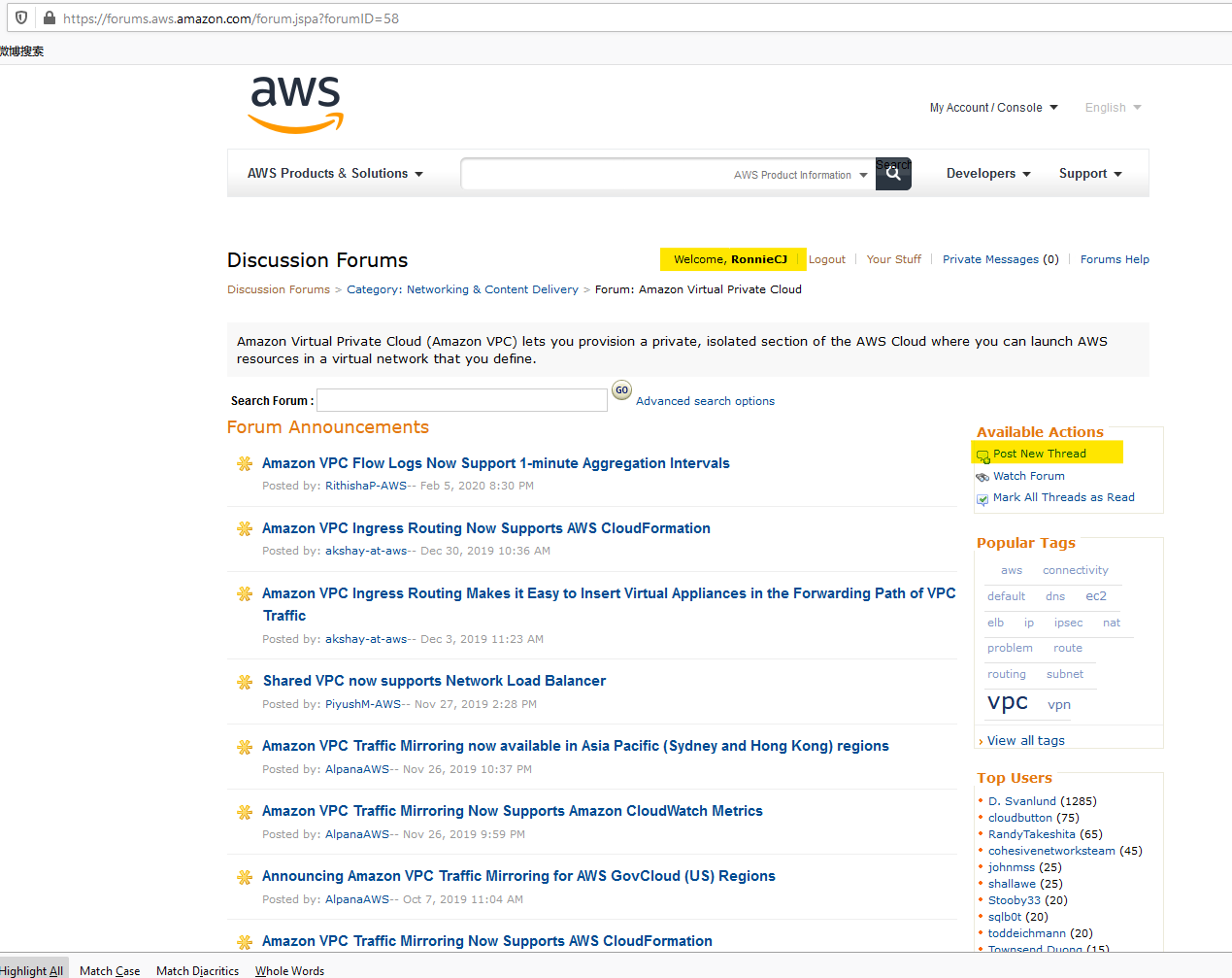1232x978 pixels.
Task: Toggle Match Diacritics in find bar
Action: [197, 970]
